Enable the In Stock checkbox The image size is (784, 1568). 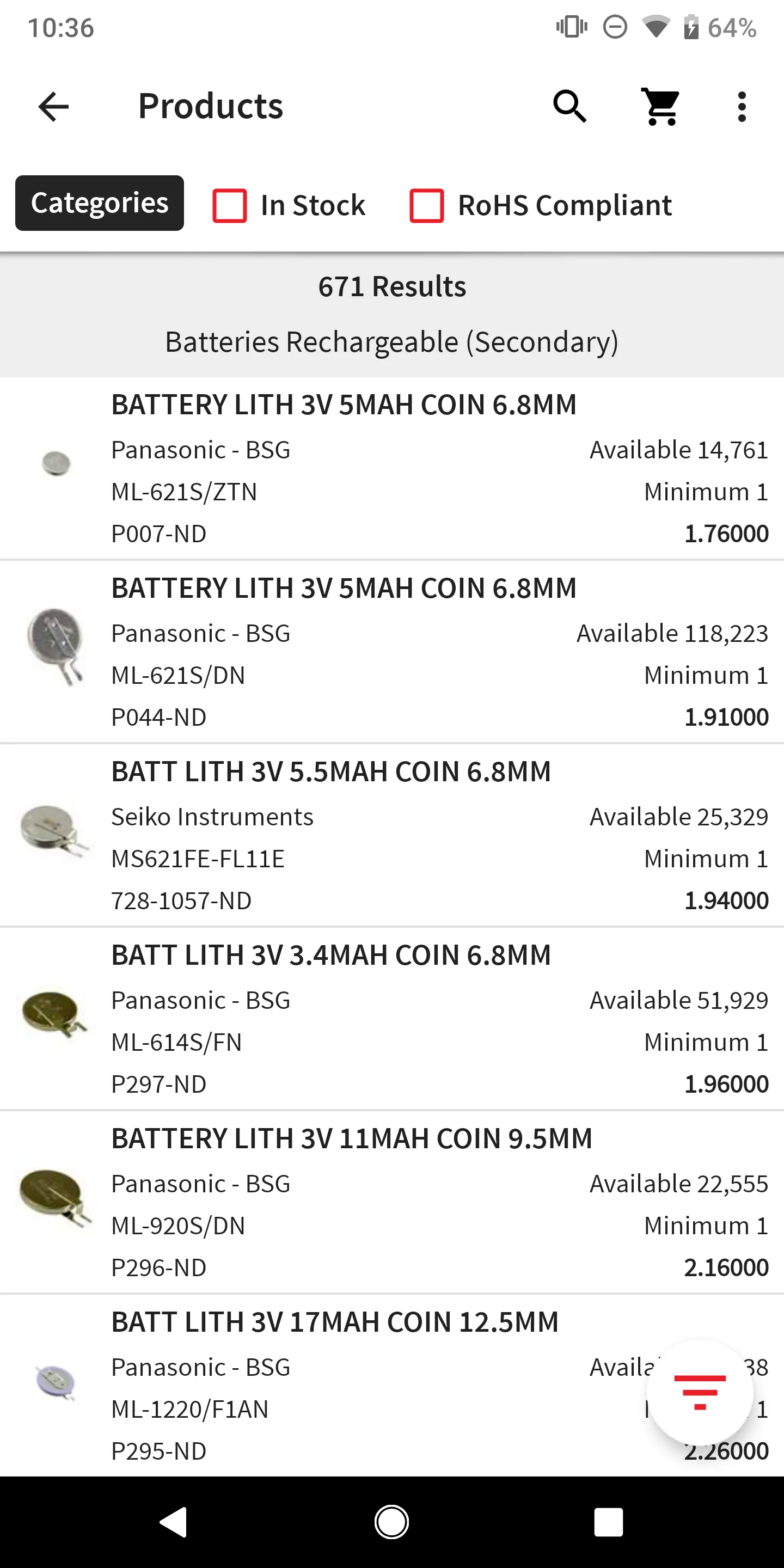point(229,205)
